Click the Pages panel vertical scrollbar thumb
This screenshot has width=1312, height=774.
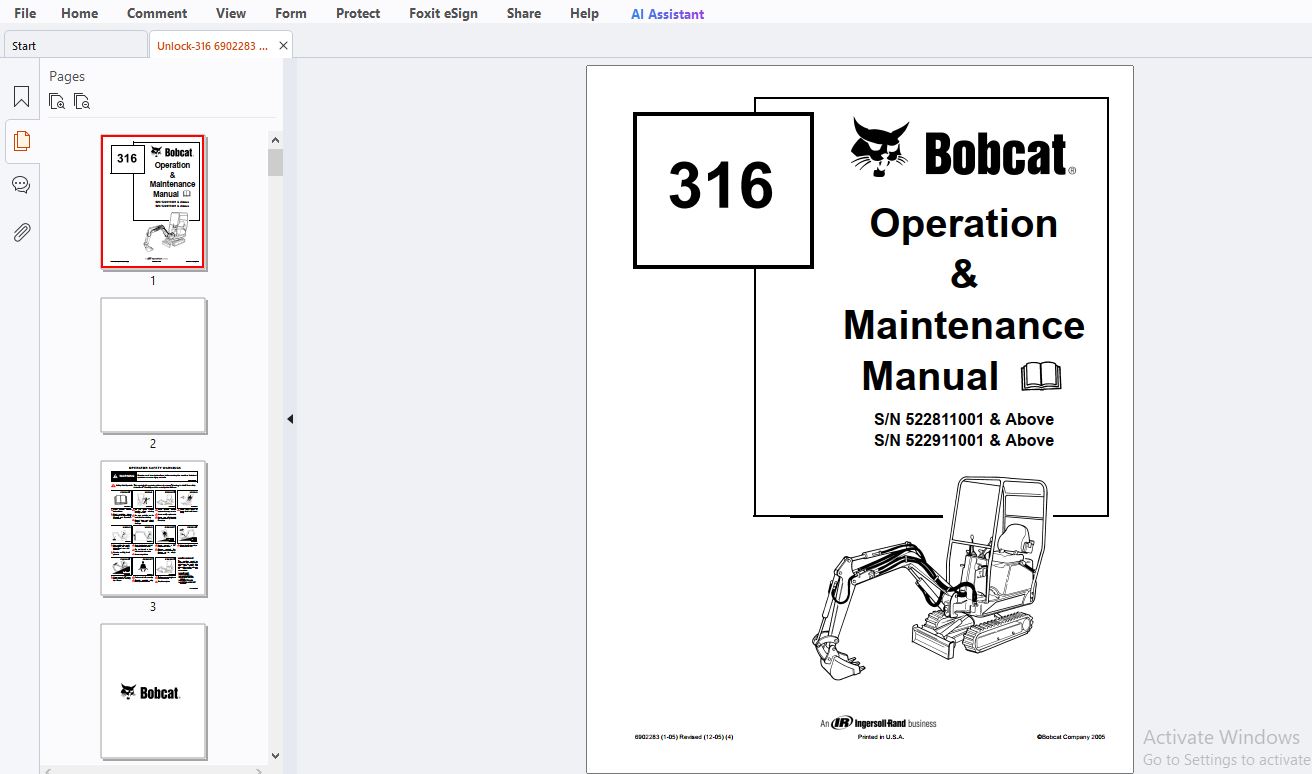point(275,162)
